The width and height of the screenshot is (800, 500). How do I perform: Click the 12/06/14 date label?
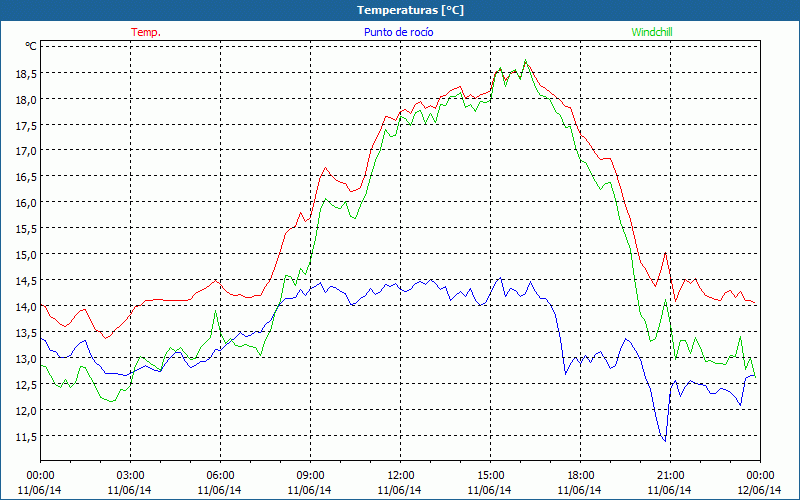click(760, 490)
